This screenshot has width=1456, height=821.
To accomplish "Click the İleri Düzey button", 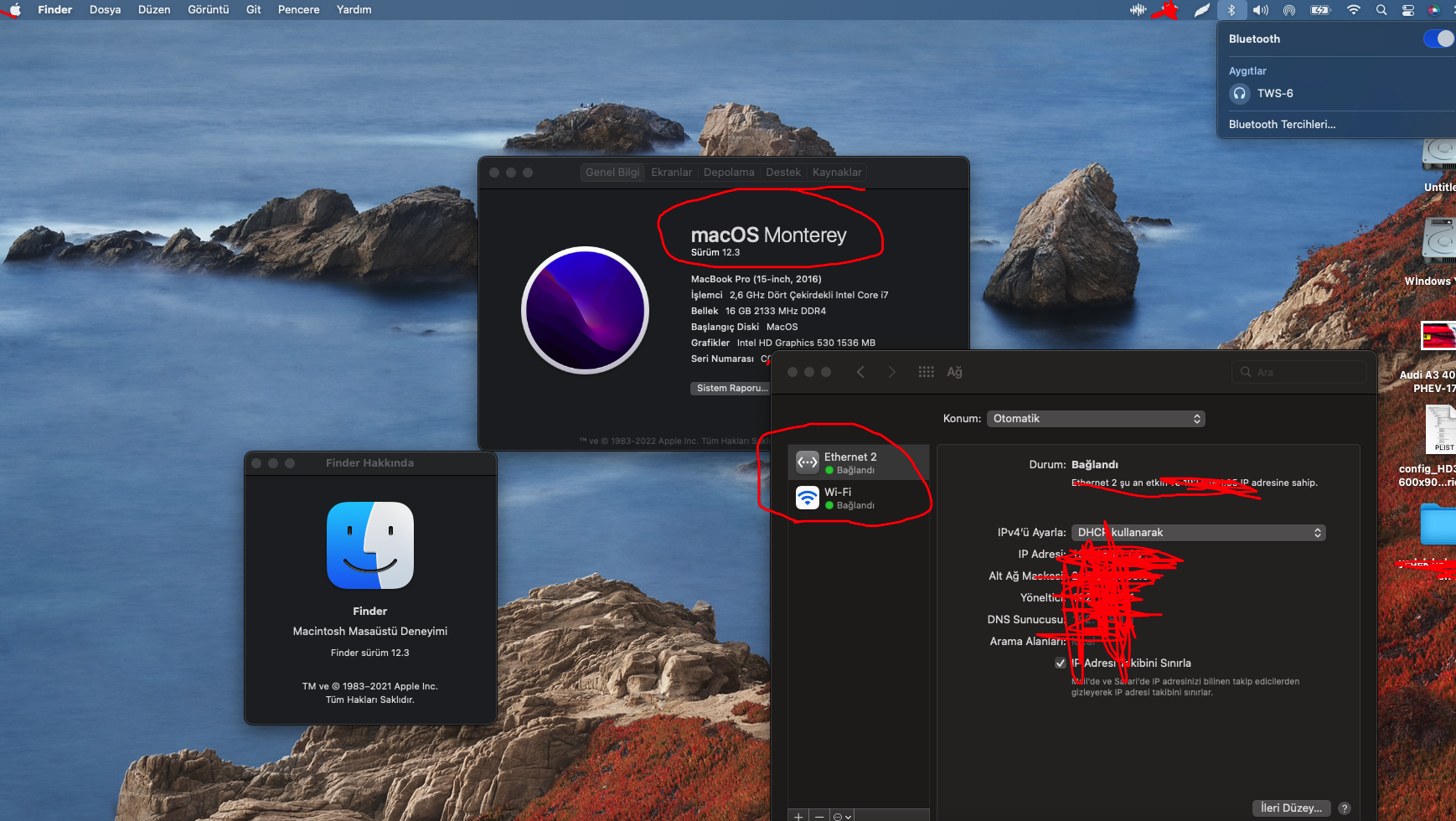I will tap(1292, 808).
